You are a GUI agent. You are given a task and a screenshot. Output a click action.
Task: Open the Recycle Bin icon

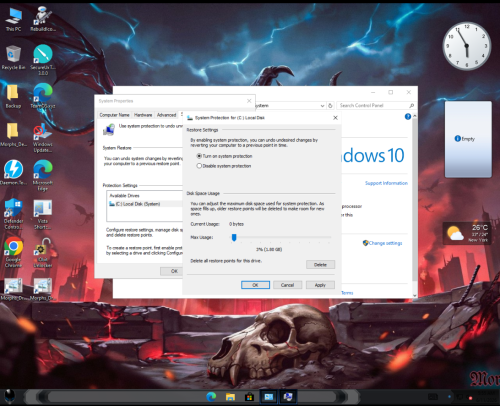coord(13,57)
